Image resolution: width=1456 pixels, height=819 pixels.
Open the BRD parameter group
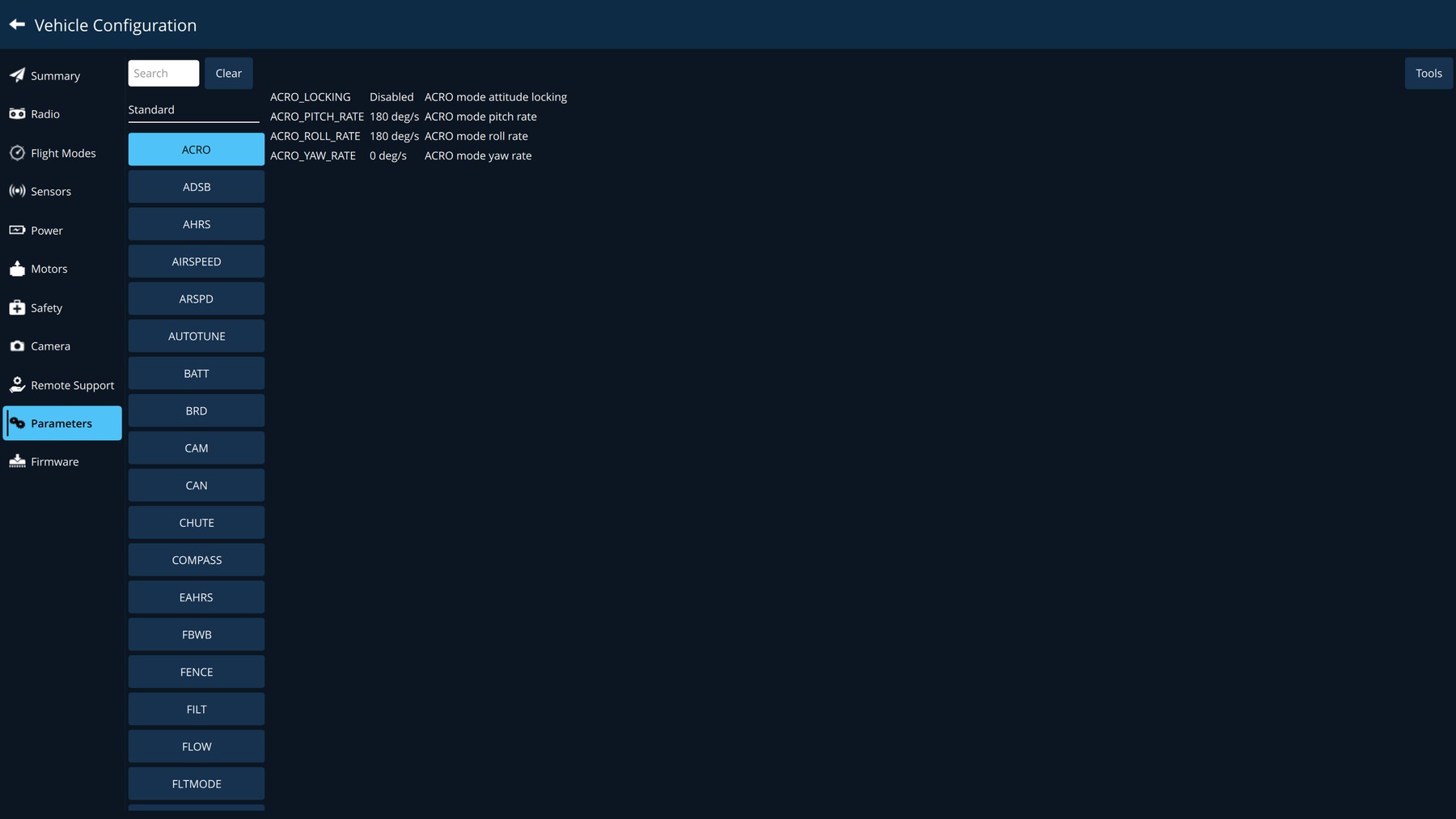(197, 410)
